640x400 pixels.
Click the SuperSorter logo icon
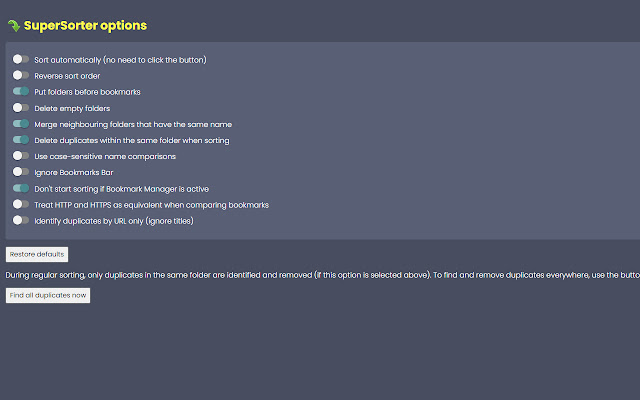(13, 25)
